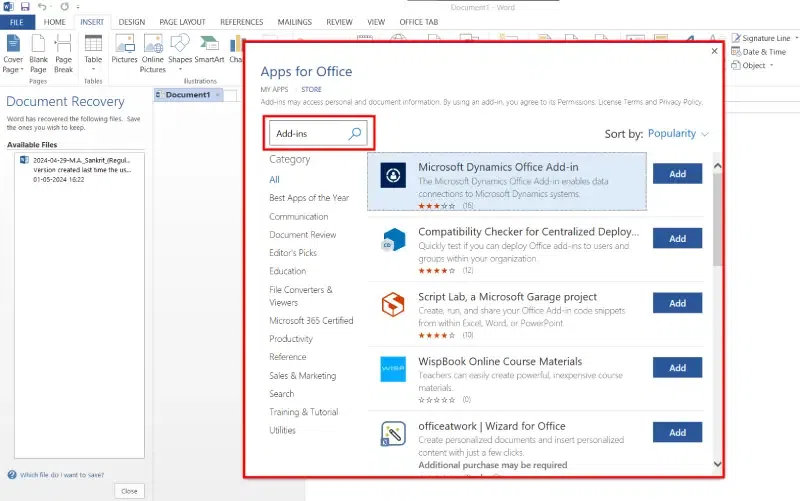Screen dimensions: 800x501
Task: Open the Table insertion menu
Action: coord(93,53)
